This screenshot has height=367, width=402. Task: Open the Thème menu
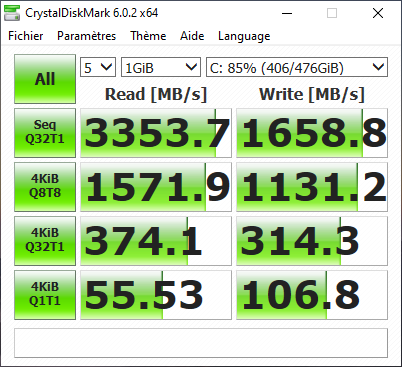(148, 36)
